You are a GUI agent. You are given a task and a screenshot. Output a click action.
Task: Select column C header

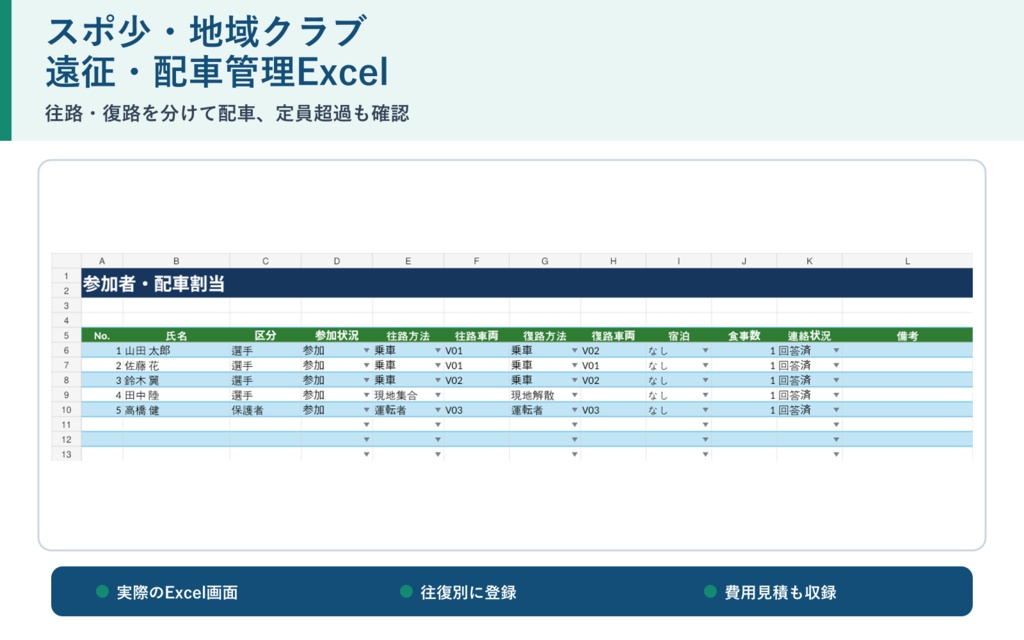[x=265, y=261]
